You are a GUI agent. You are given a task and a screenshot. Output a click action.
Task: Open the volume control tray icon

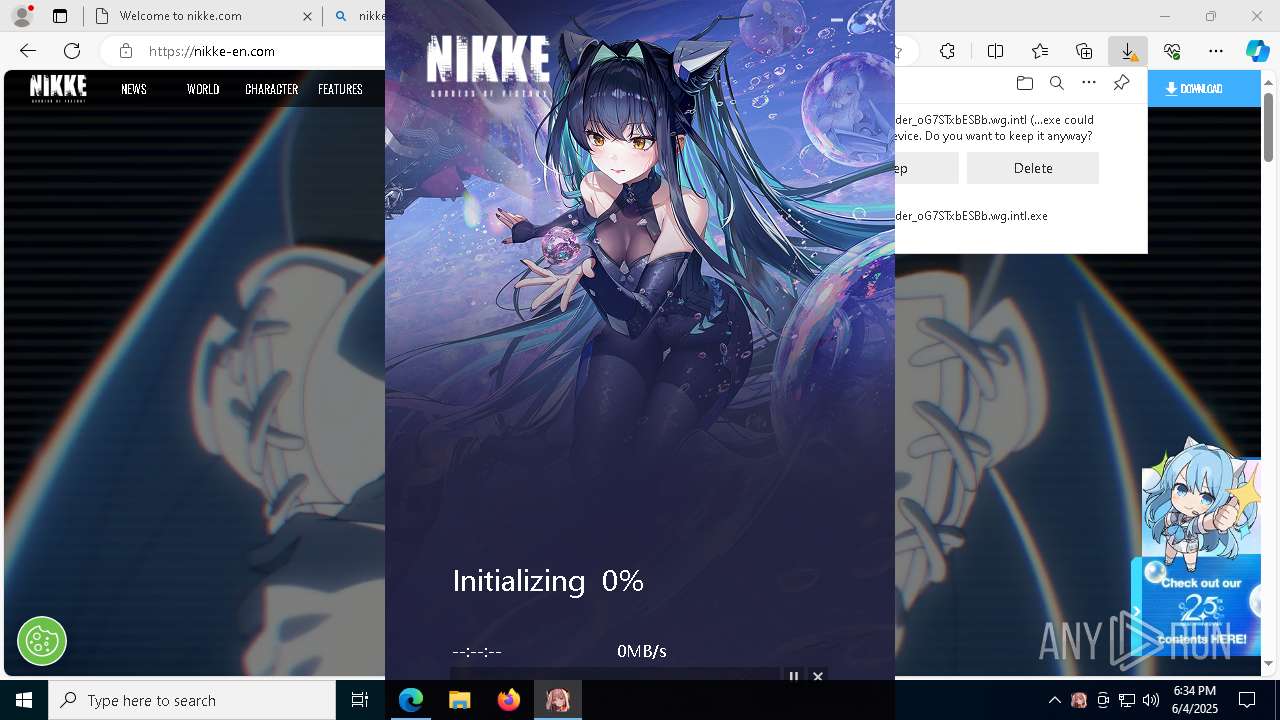pos(1151,700)
